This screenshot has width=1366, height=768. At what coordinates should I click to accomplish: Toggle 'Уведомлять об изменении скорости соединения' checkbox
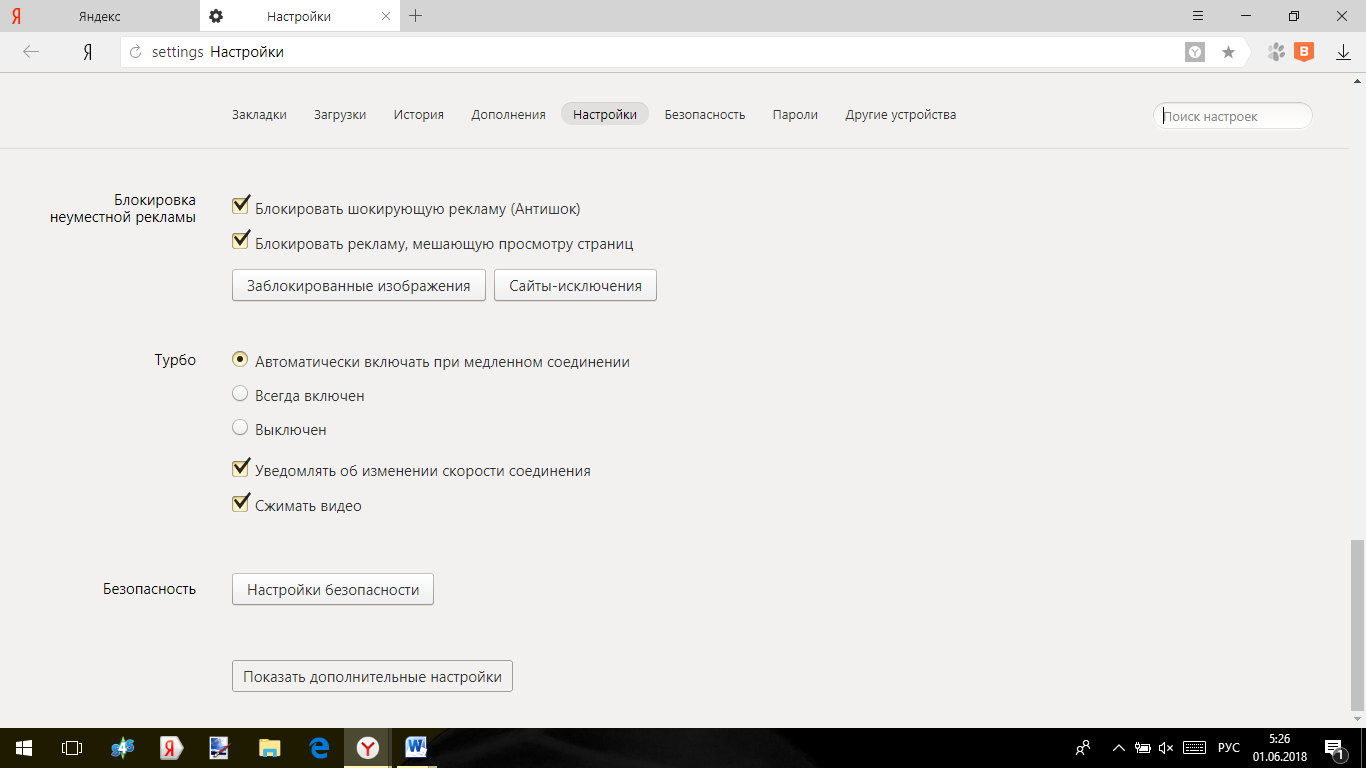pos(240,468)
